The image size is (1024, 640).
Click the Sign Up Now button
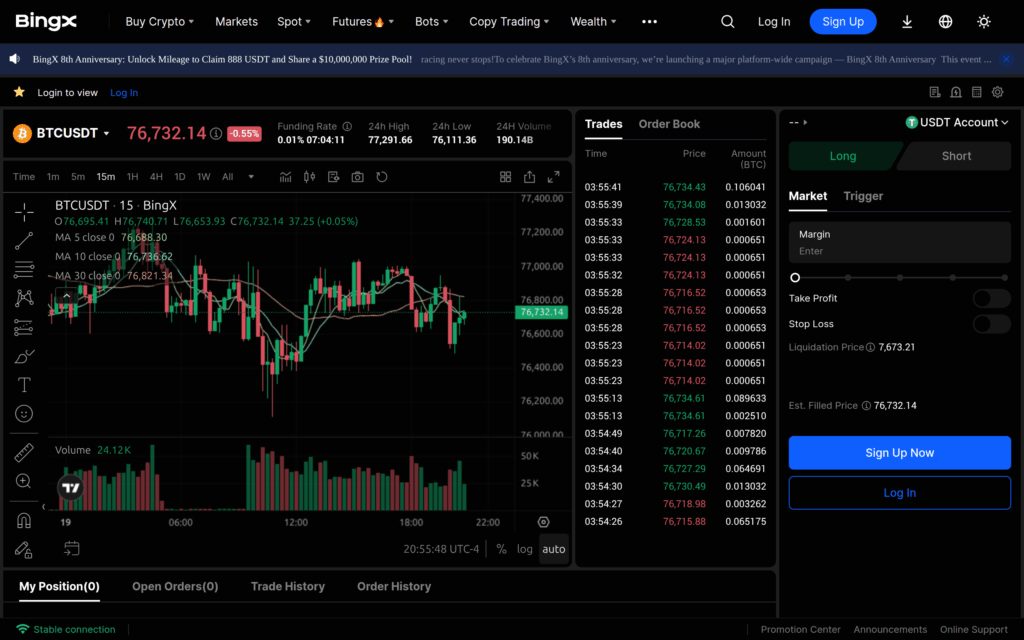(899, 453)
